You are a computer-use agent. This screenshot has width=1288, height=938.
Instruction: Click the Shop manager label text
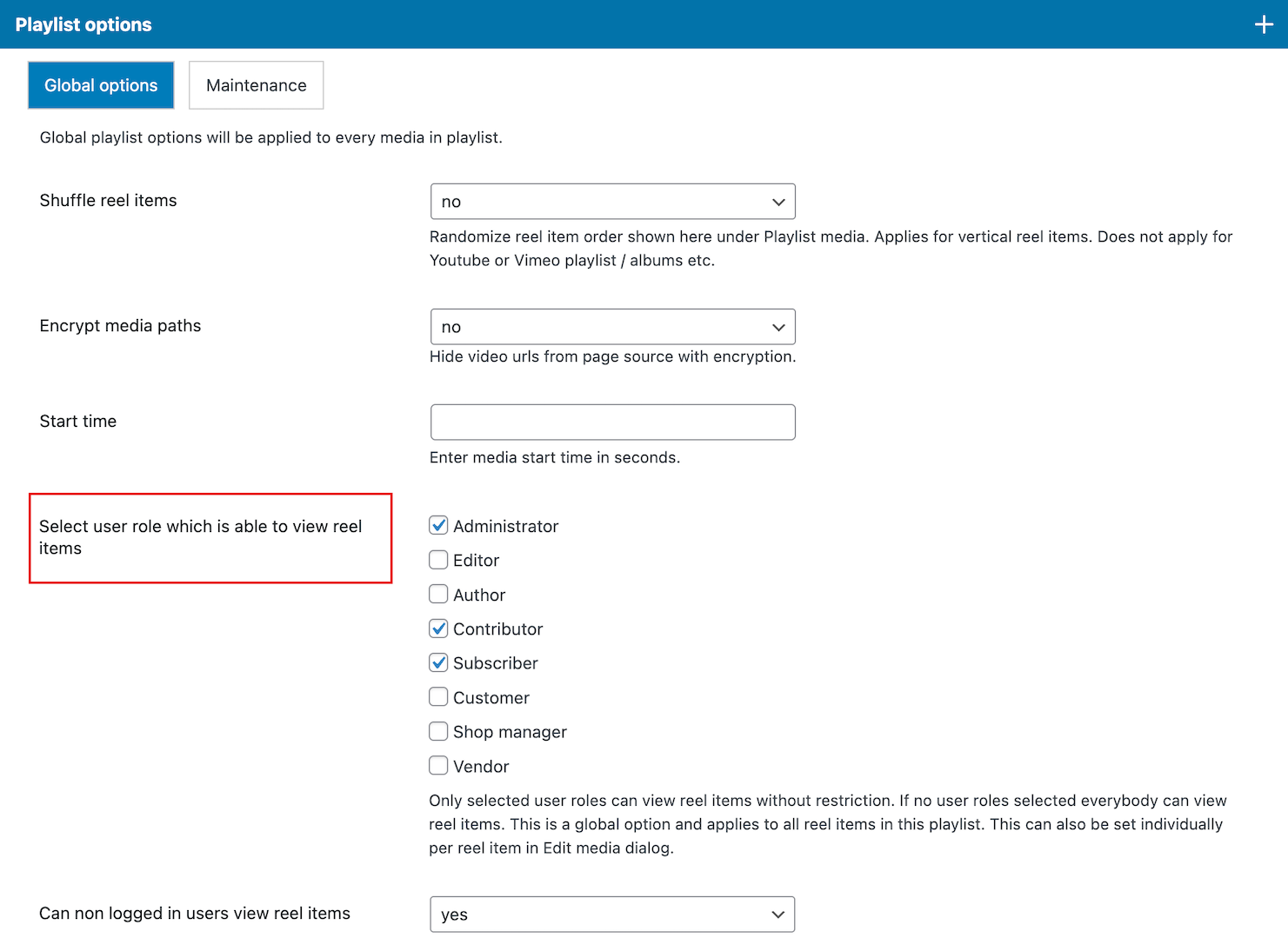510,732
